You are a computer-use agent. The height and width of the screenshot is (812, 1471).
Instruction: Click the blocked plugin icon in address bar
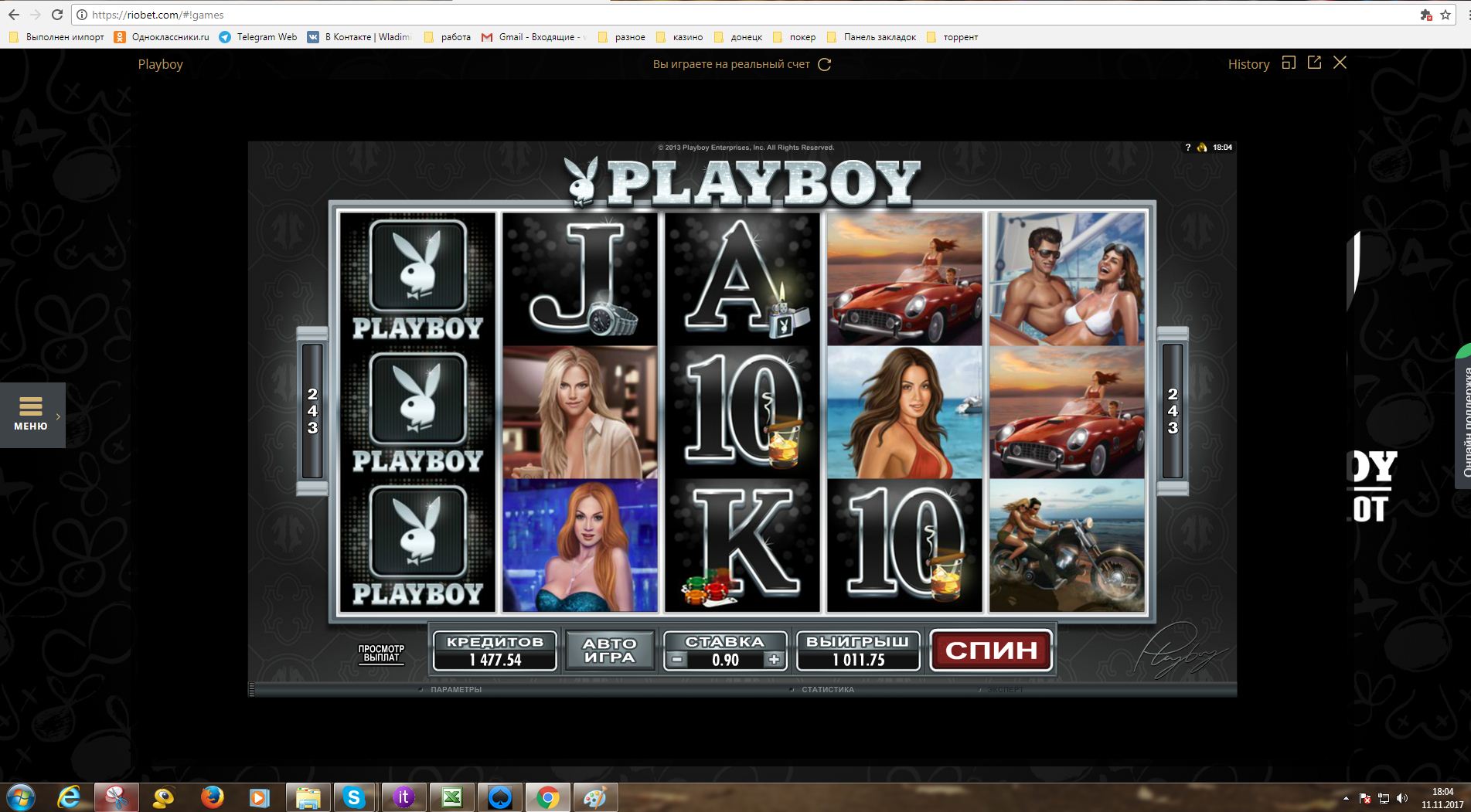tap(1426, 15)
